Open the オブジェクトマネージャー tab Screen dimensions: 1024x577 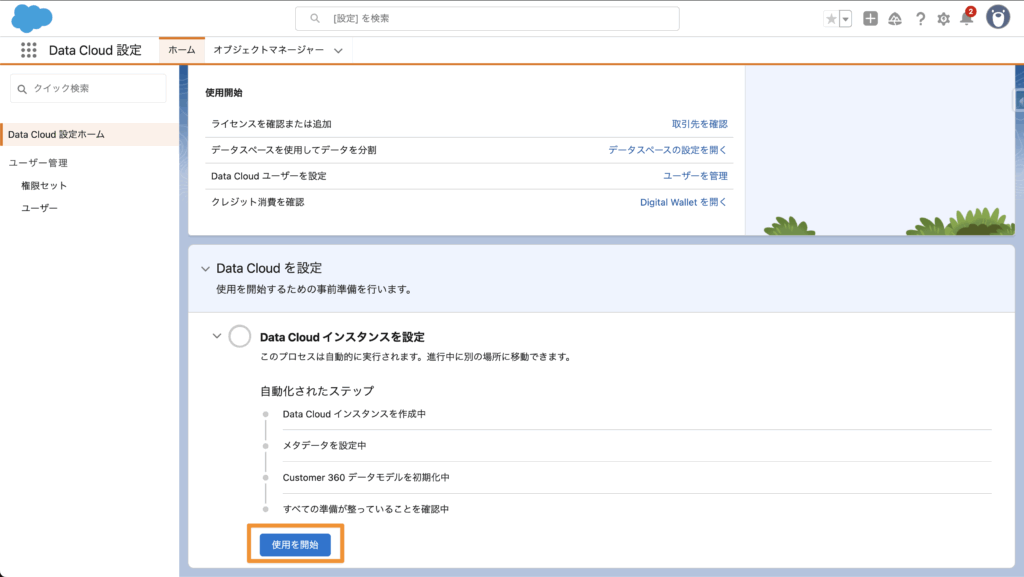(268, 50)
